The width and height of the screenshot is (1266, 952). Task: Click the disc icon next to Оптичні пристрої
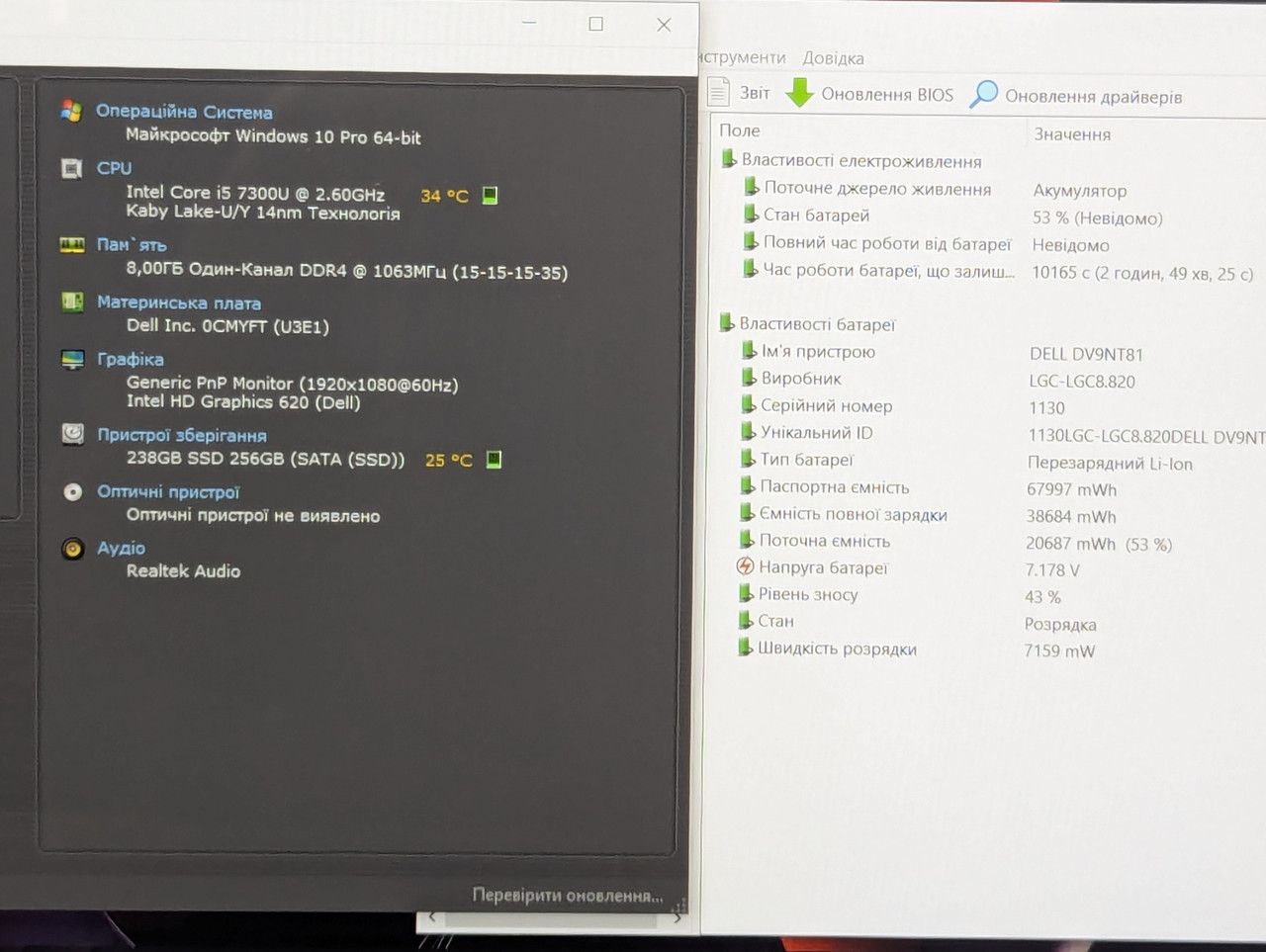point(72,491)
